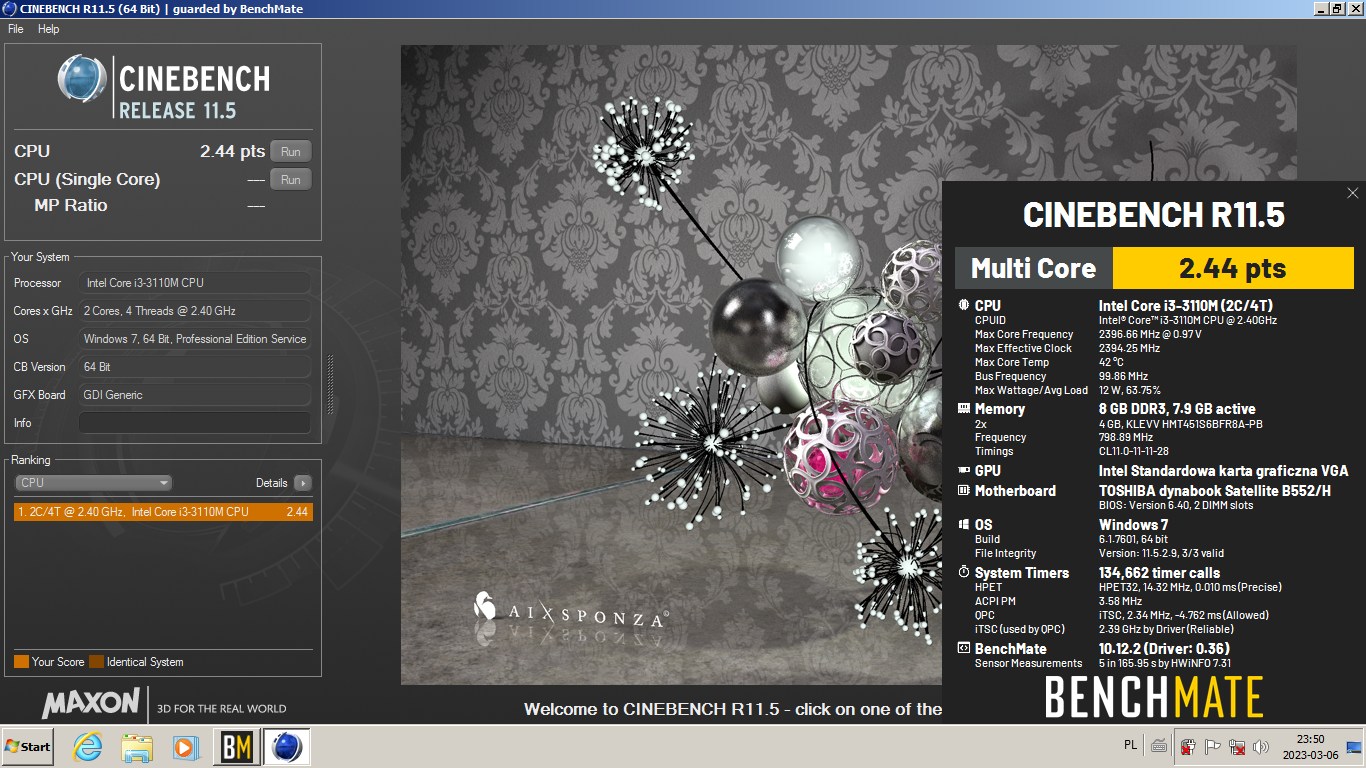This screenshot has width=1366, height=768.
Task: Click the Identical System brown legend swatch
Action: click(96, 662)
